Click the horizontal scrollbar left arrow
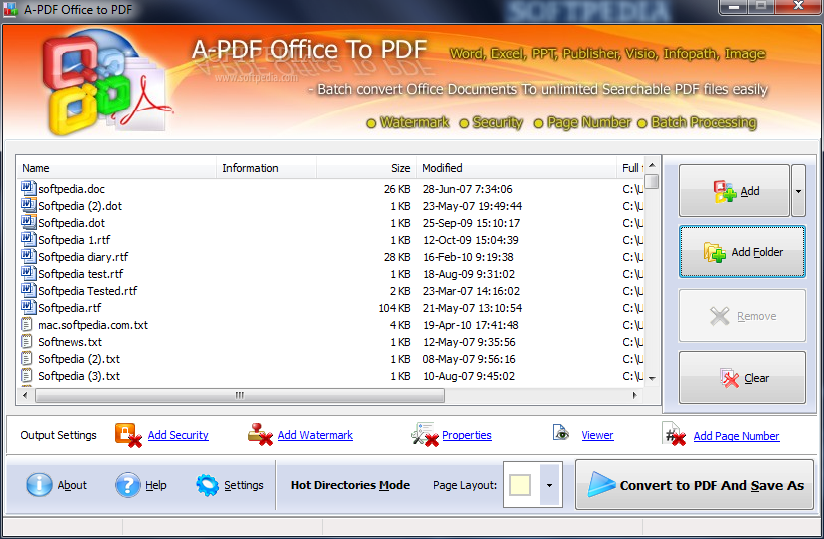824x539 pixels. point(25,395)
